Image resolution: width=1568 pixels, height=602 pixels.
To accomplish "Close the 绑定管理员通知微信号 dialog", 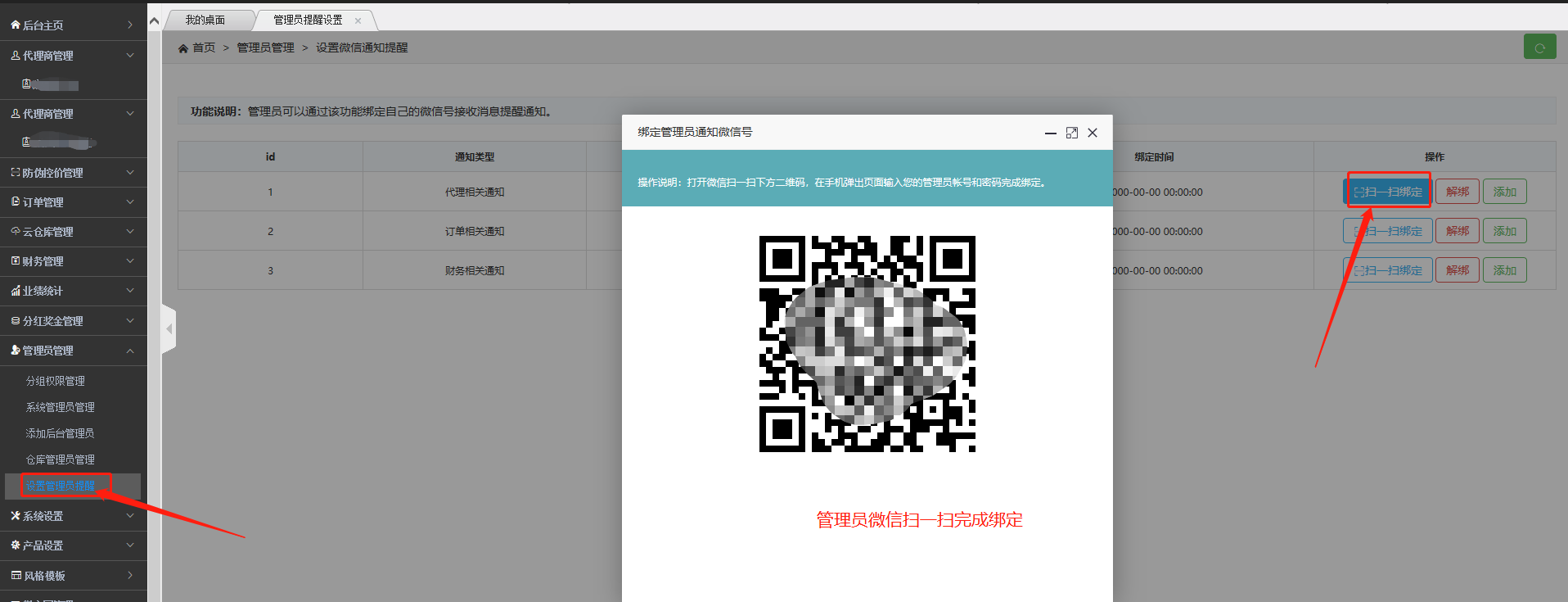I will coord(1093,133).
